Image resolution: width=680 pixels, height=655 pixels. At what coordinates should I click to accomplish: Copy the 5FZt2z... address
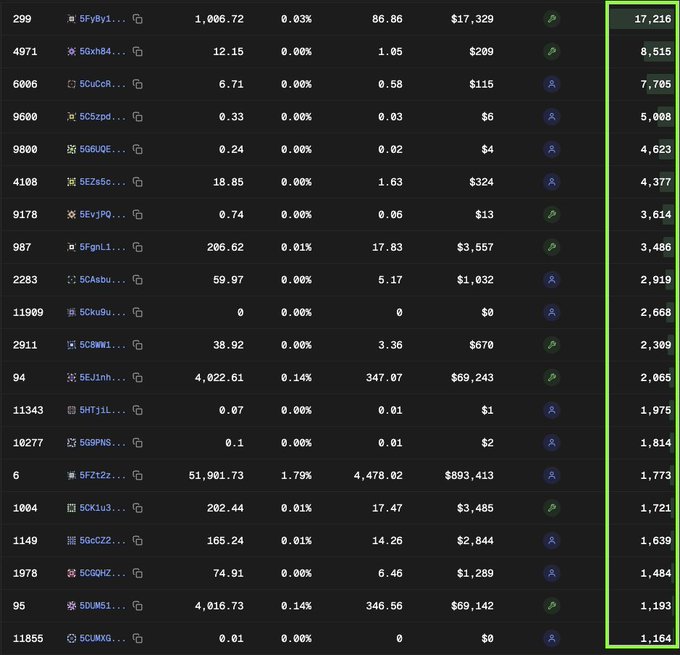(x=137, y=475)
